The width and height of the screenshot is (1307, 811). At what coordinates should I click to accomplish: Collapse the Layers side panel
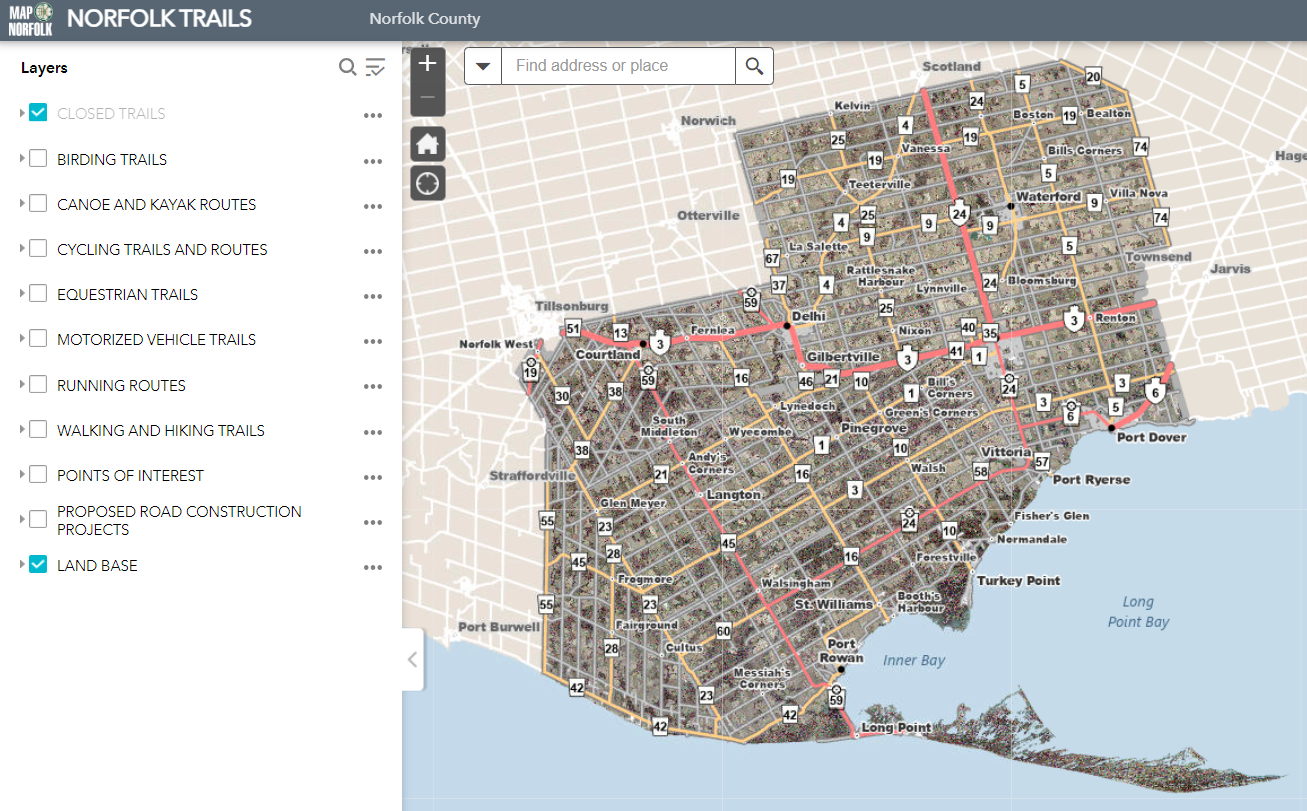pos(412,659)
